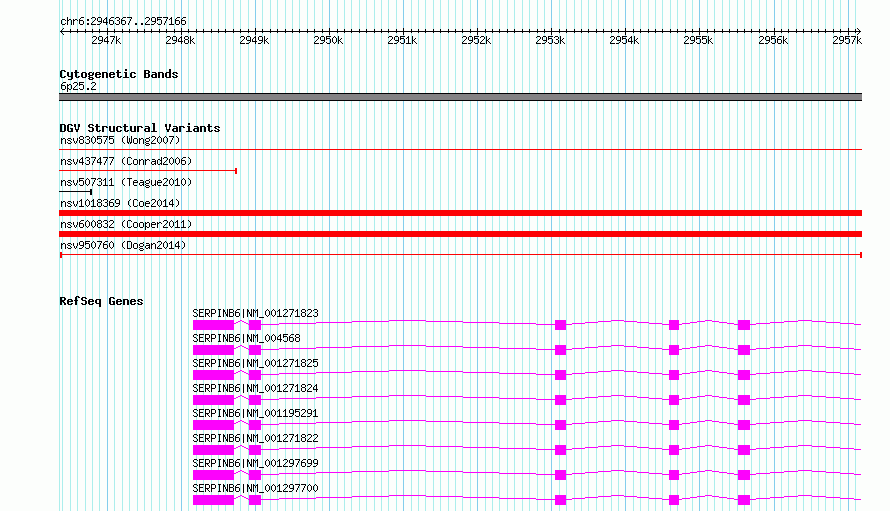
Task: Click the 2950k ruler position
Action: [328, 40]
